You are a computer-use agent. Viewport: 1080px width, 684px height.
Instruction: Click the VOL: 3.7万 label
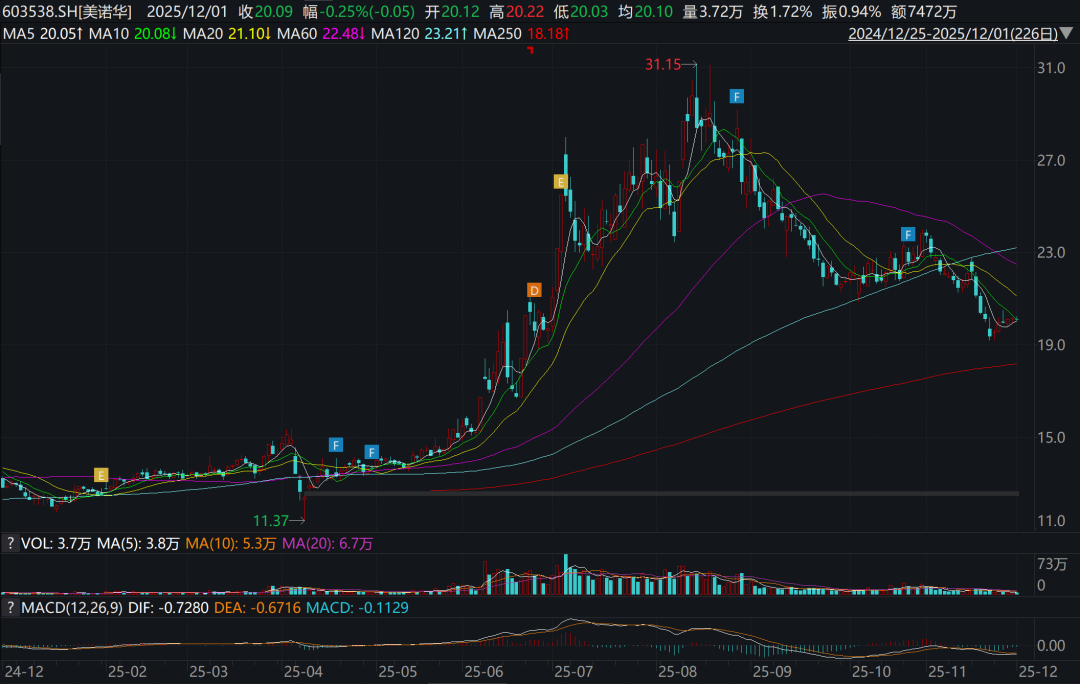pyautogui.click(x=56, y=543)
